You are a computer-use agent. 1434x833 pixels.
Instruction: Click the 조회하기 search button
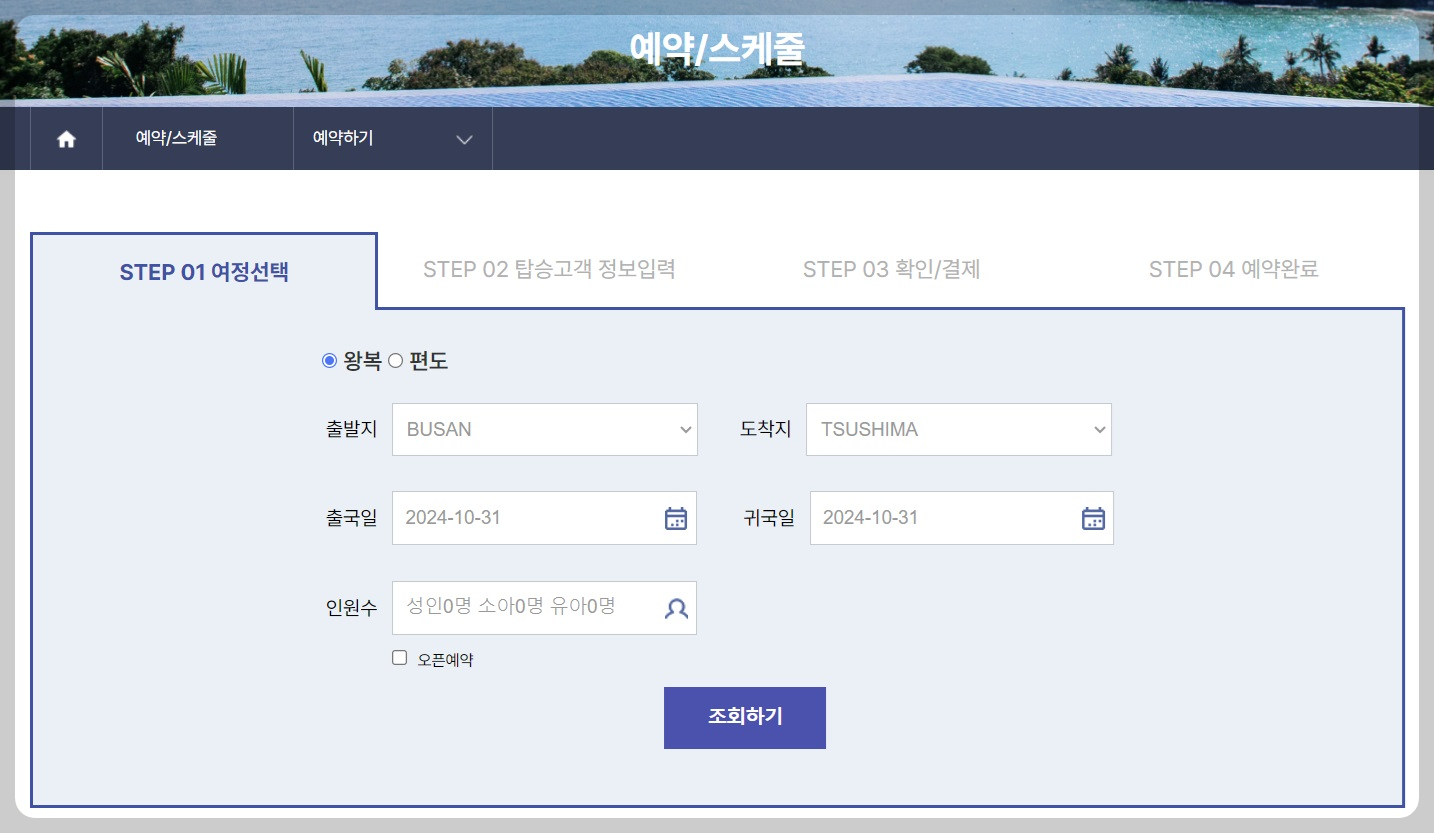point(744,717)
